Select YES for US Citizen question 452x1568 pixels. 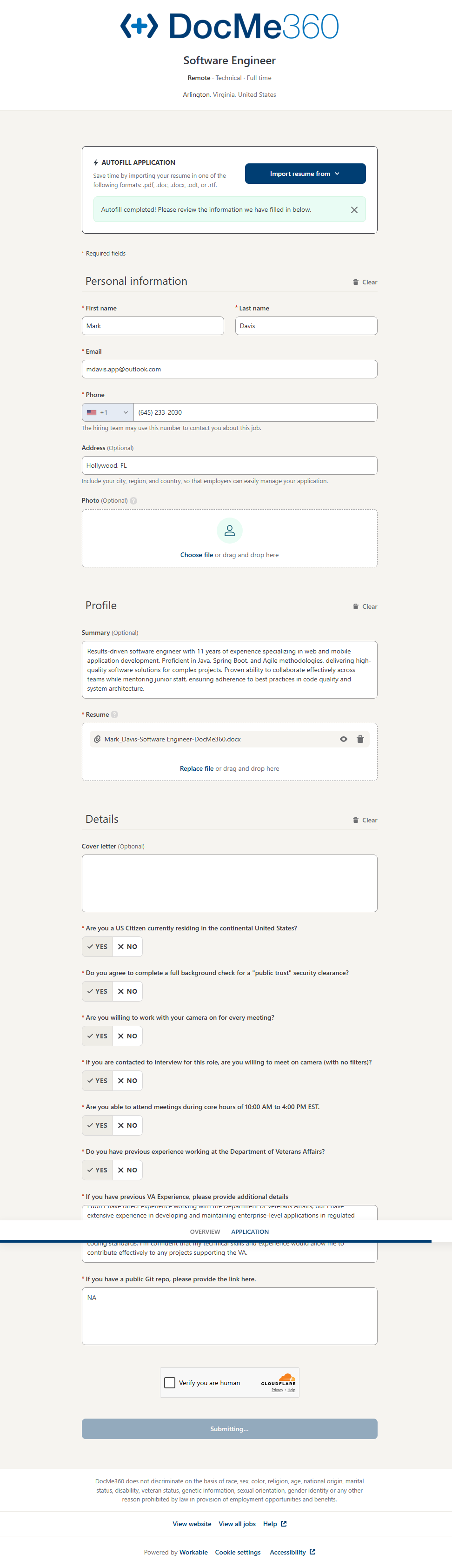click(x=97, y=947)
